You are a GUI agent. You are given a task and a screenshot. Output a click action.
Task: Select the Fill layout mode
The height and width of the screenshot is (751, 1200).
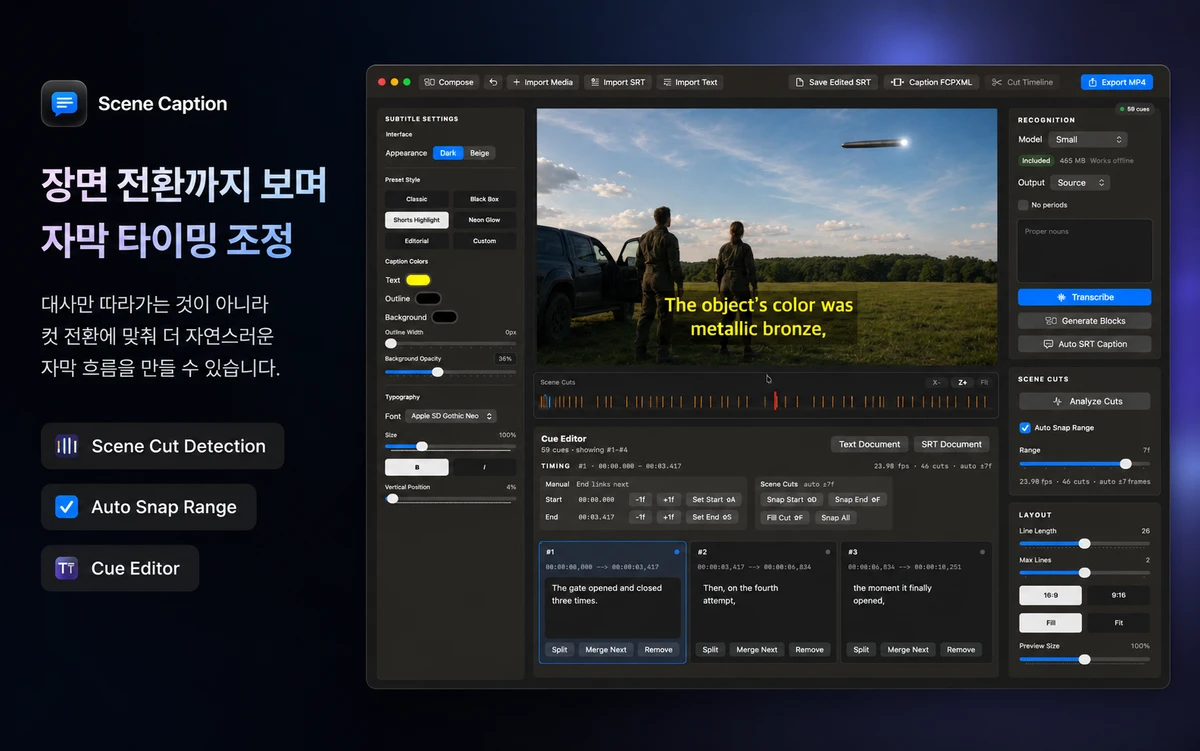(1050, 623)
